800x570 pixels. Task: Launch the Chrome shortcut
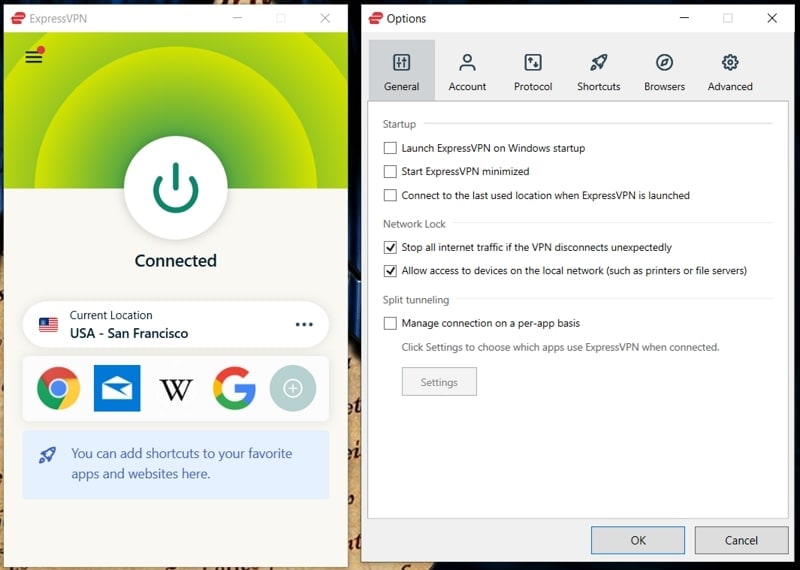[59, 388]
